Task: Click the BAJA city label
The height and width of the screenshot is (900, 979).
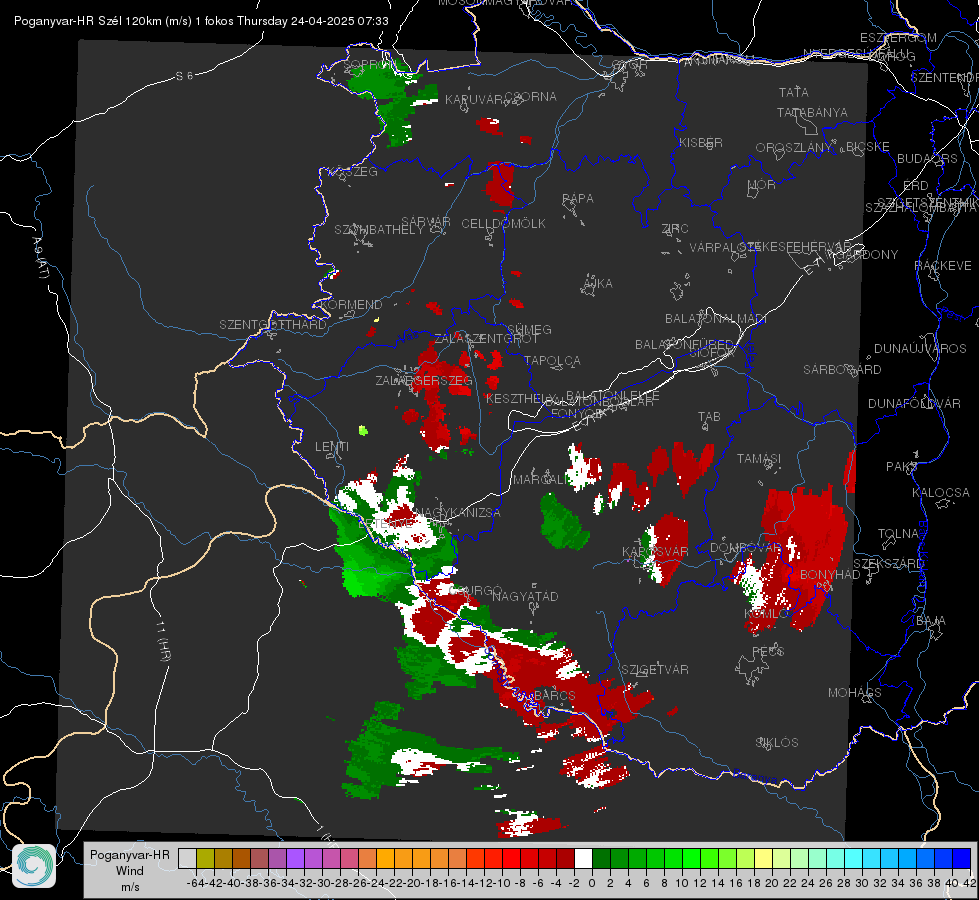Action: (931, 621)
